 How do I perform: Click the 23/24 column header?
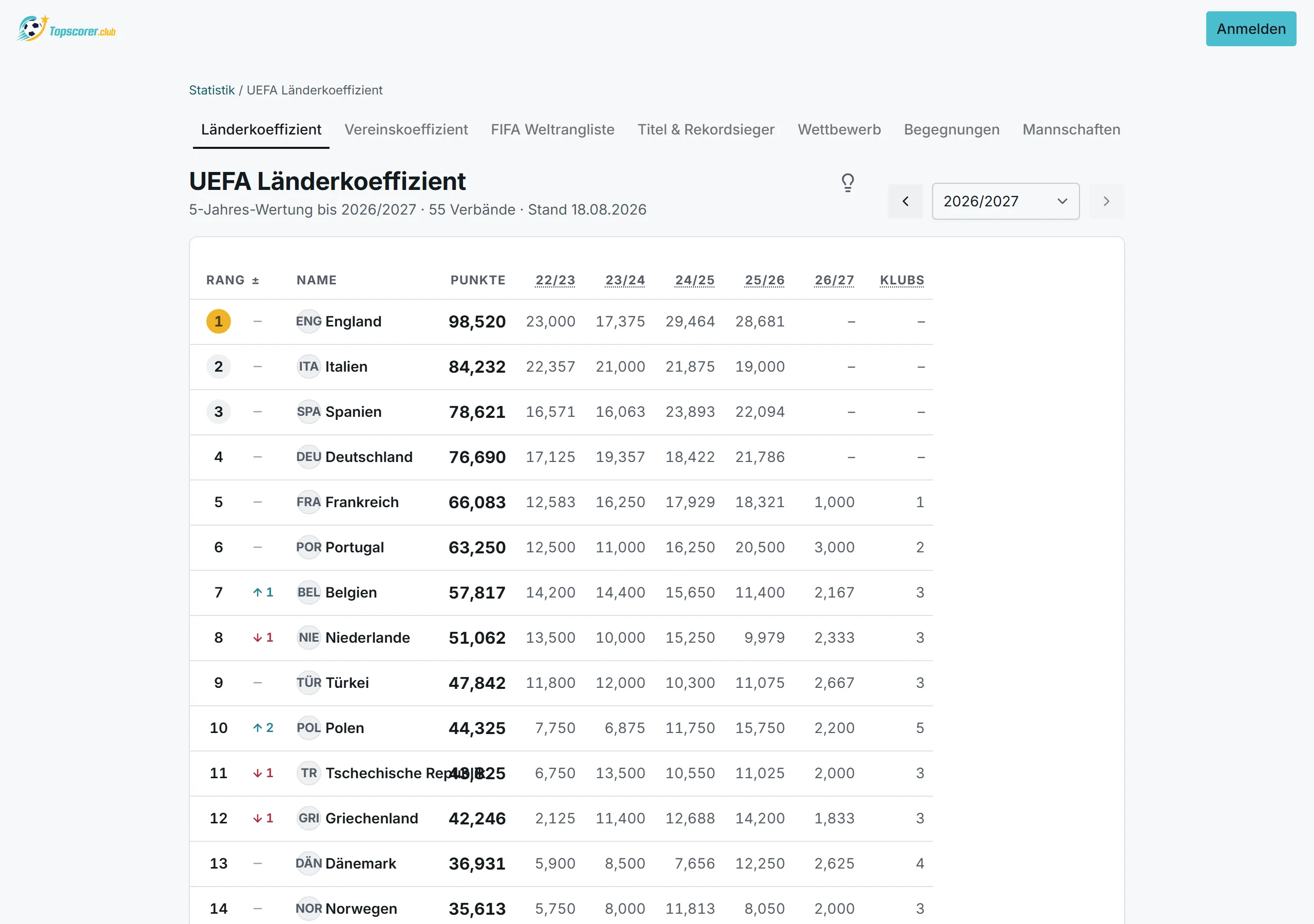click(x=624, y=280)
